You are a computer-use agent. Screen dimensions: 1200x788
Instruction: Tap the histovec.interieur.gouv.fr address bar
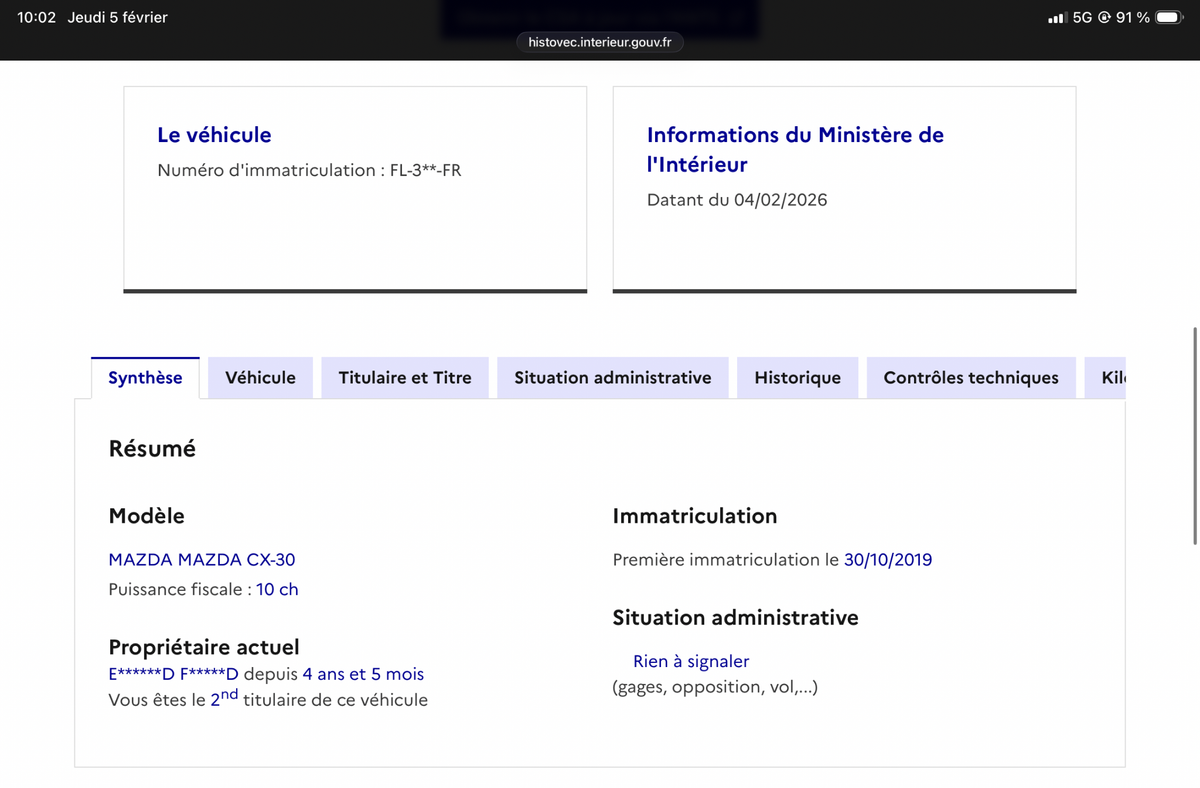pyautogui.click(x=600, y=42)
